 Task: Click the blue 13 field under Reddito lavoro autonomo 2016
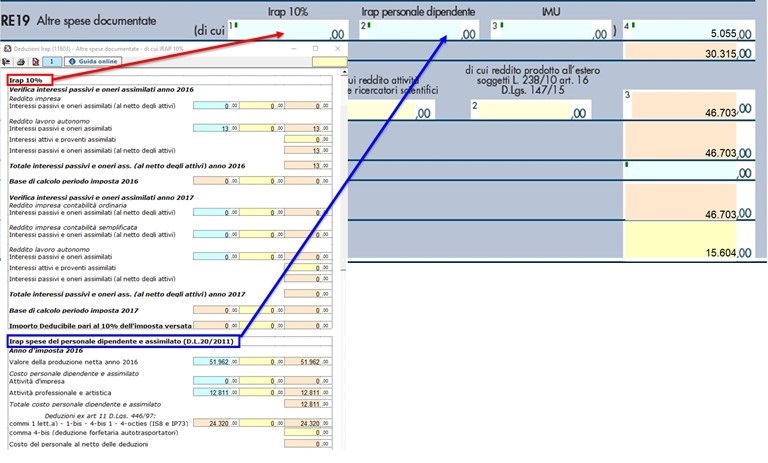216,128
